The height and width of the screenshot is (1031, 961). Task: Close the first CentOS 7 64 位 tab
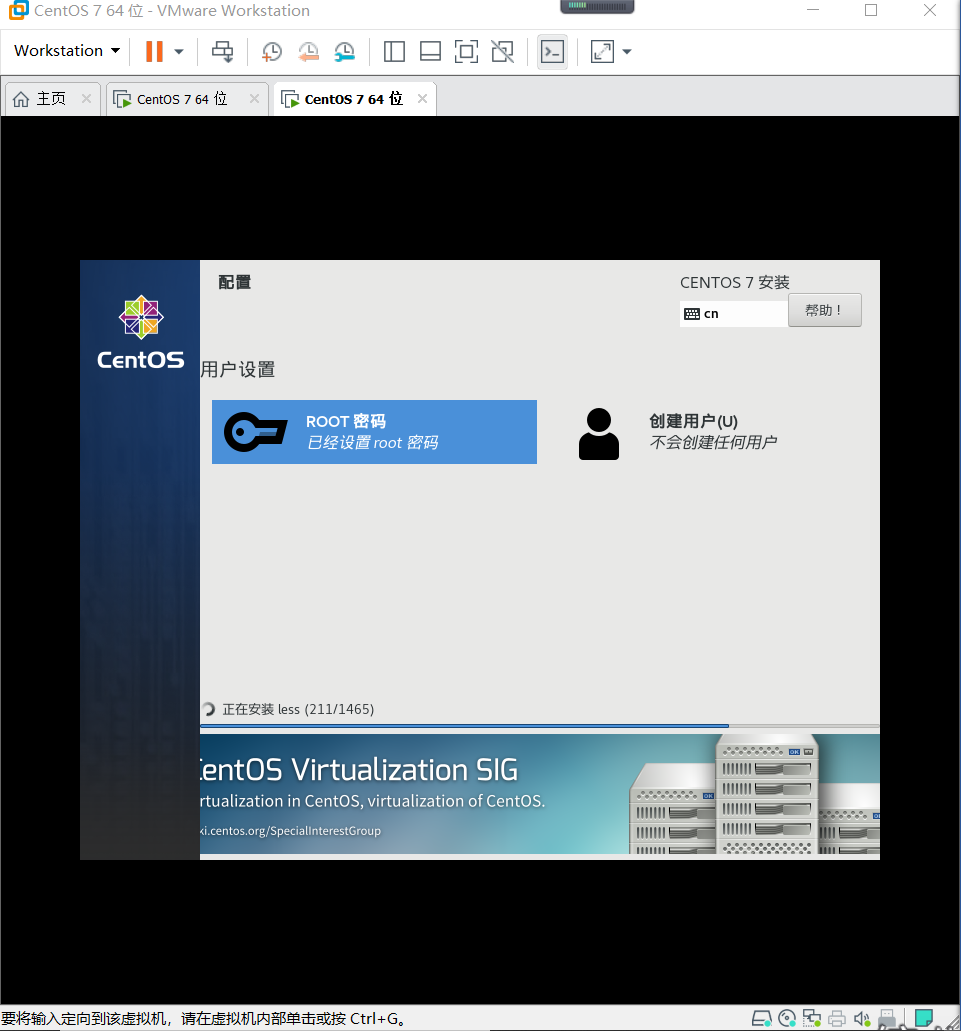pyautogui.click(x=254, y=99)
